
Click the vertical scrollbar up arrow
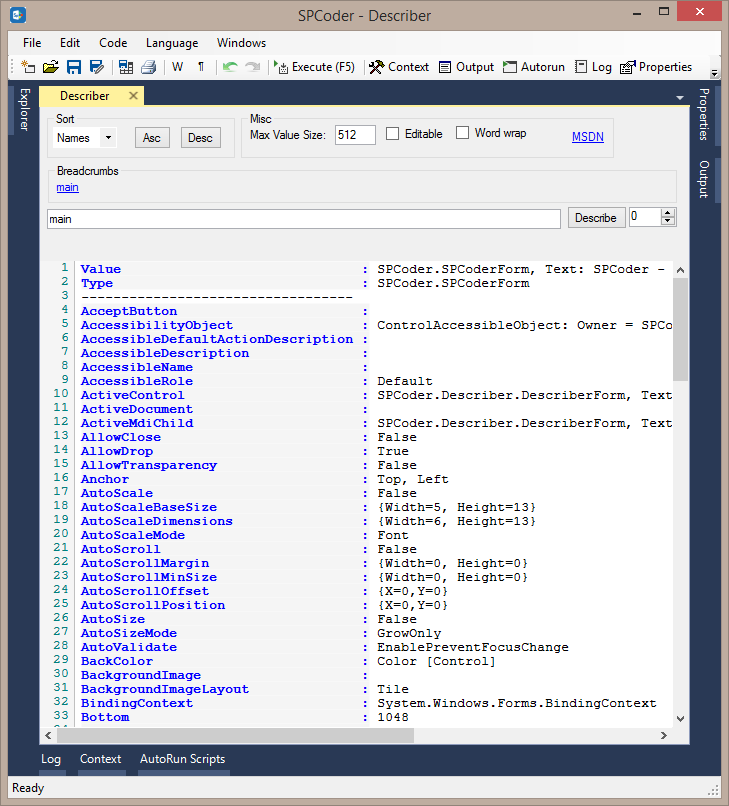pos(680,270)
